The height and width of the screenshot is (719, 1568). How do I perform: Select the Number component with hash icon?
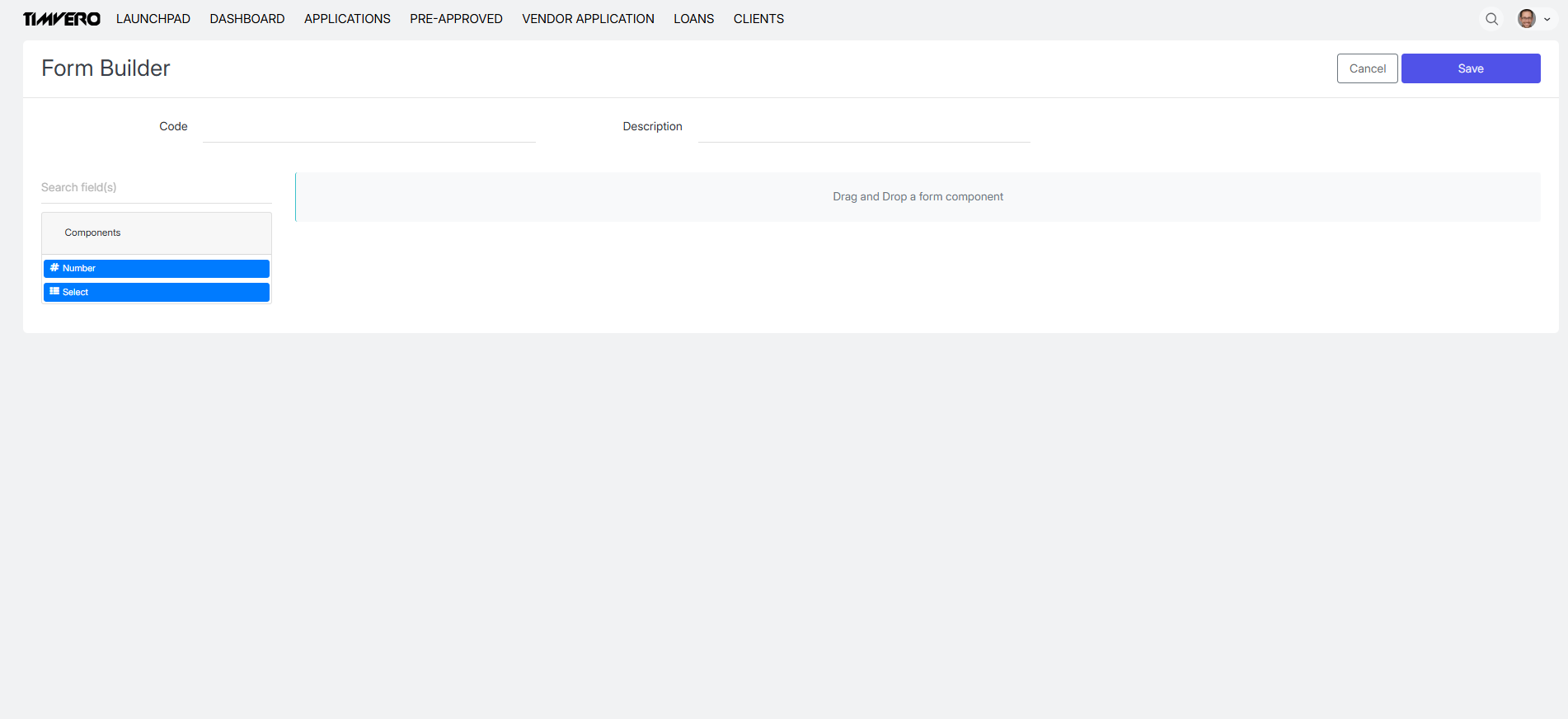tap(156, 269)
